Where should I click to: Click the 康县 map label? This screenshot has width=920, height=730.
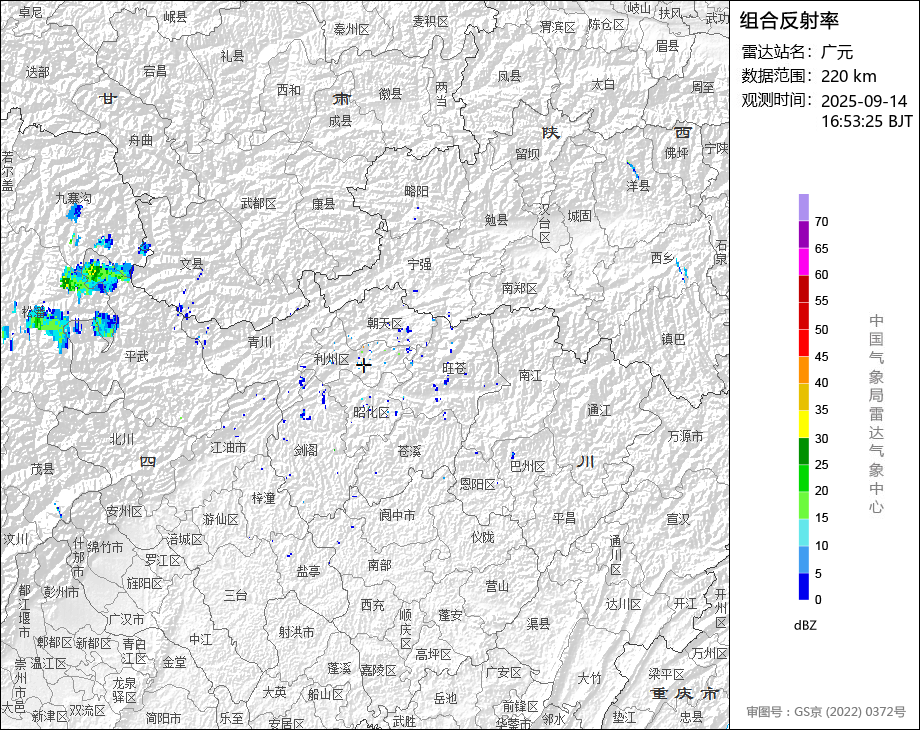[323, 204]
